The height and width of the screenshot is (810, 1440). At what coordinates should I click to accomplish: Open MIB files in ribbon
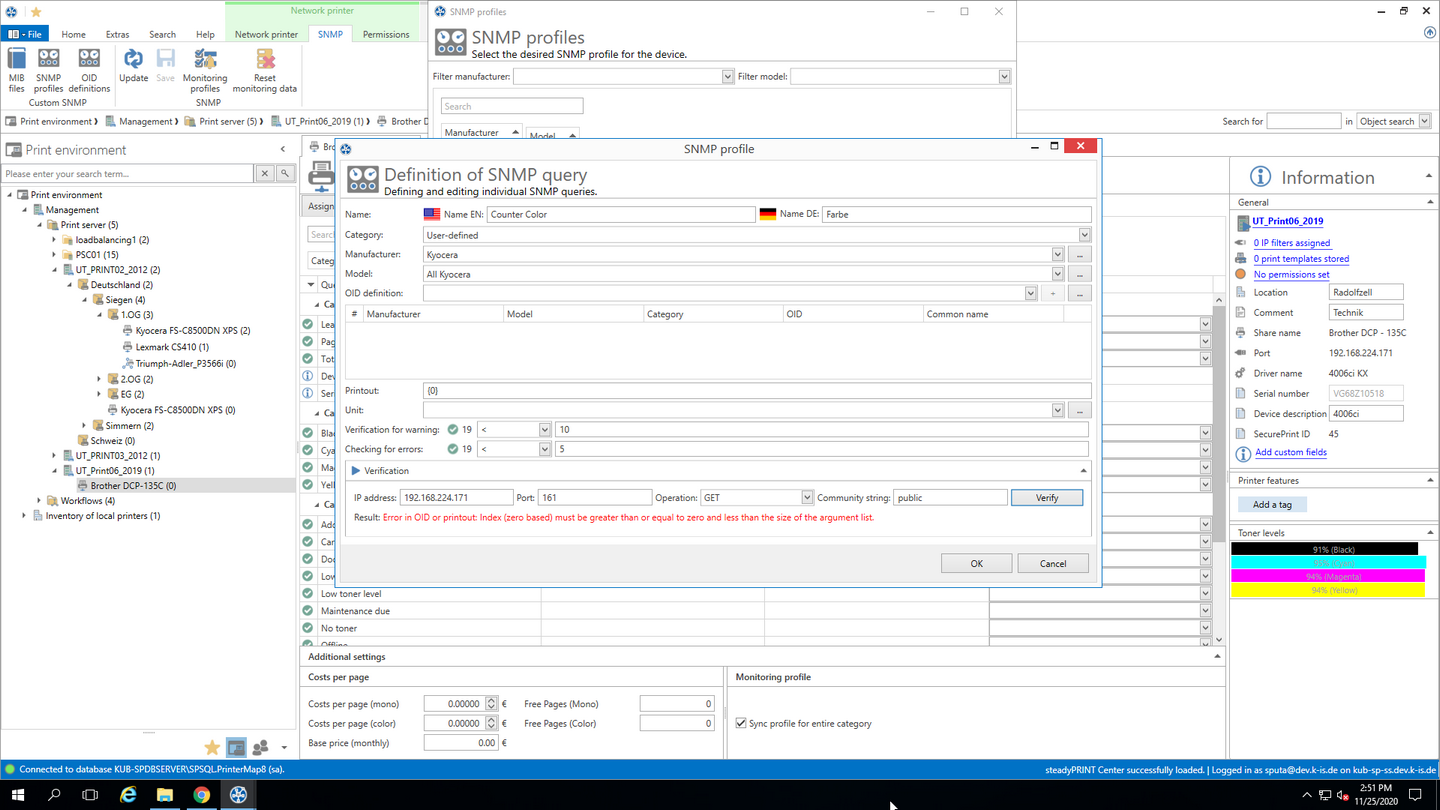(x=16, y=68)
